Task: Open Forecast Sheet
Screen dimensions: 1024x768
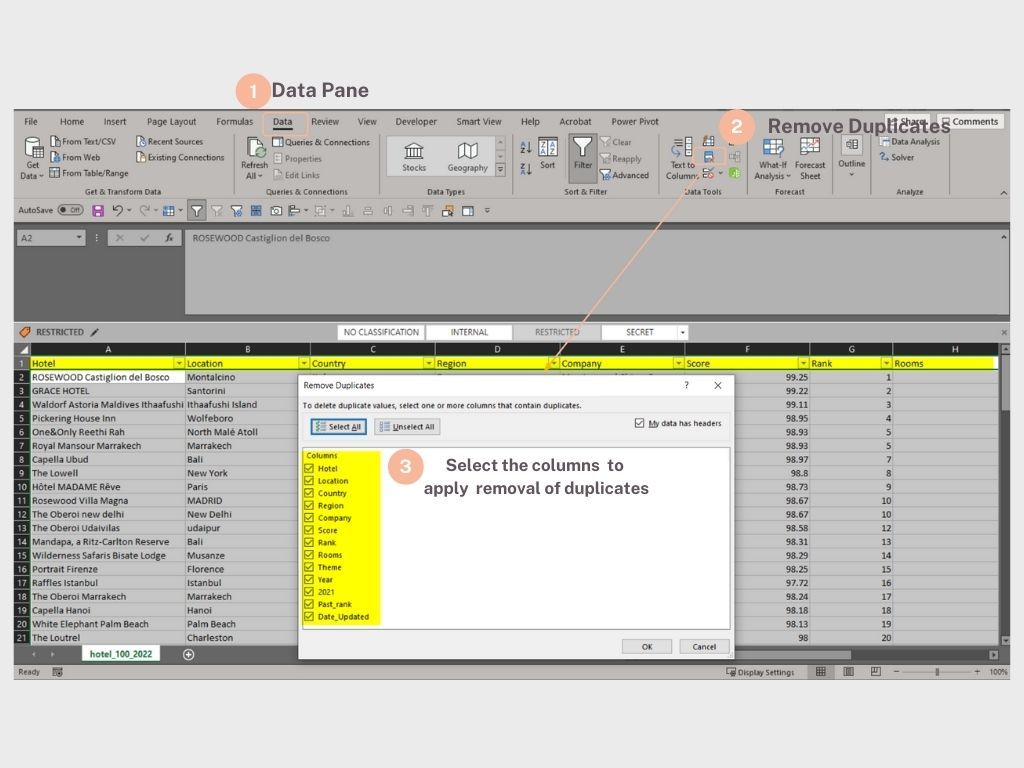Action: [x=810, y=159]
